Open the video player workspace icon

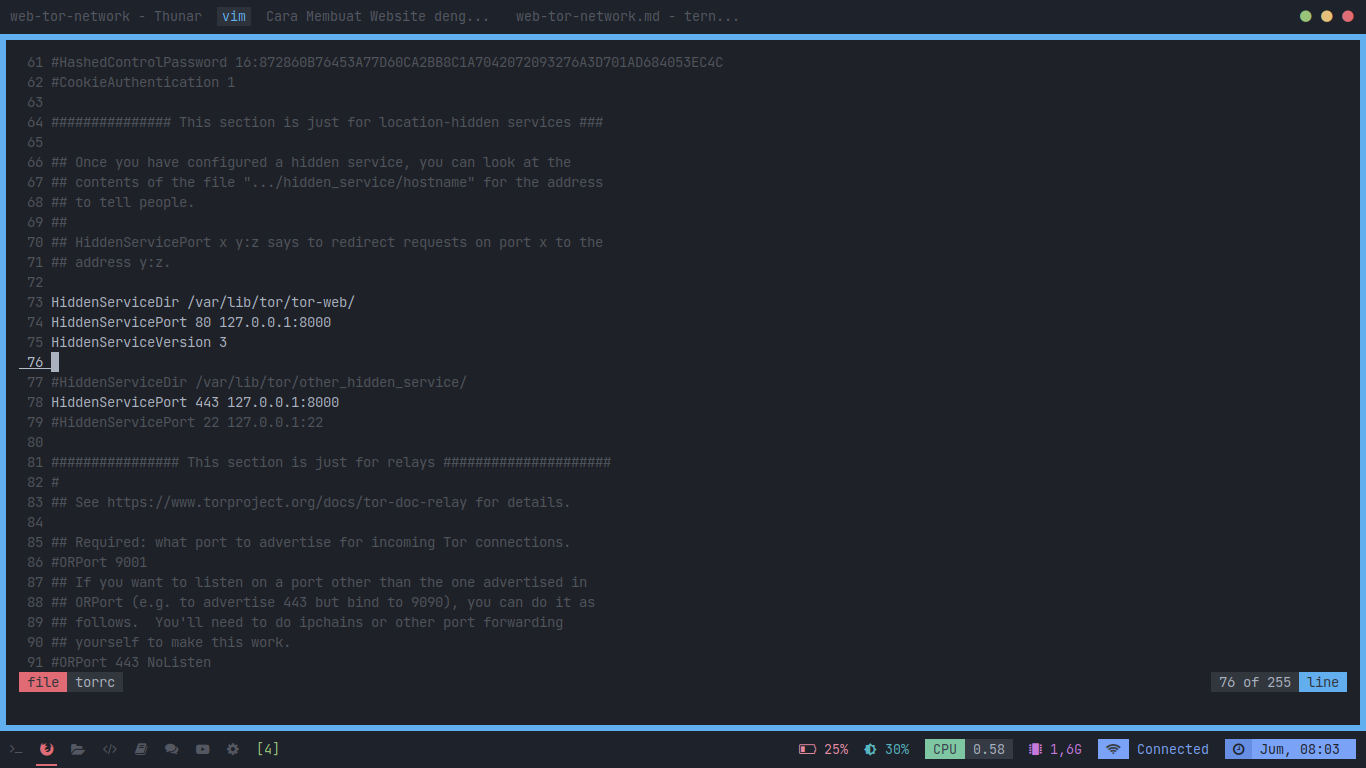pyautogui.click(x=203, y=749)
